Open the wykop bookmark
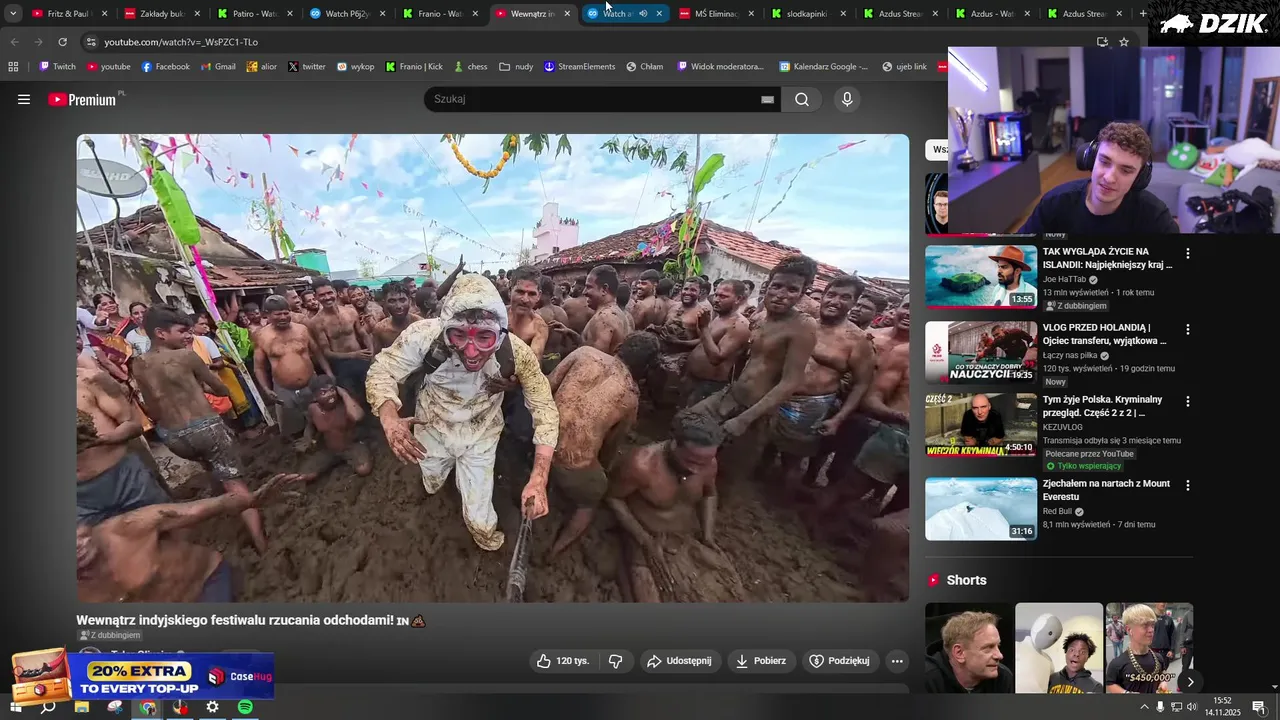 (356, 67)
